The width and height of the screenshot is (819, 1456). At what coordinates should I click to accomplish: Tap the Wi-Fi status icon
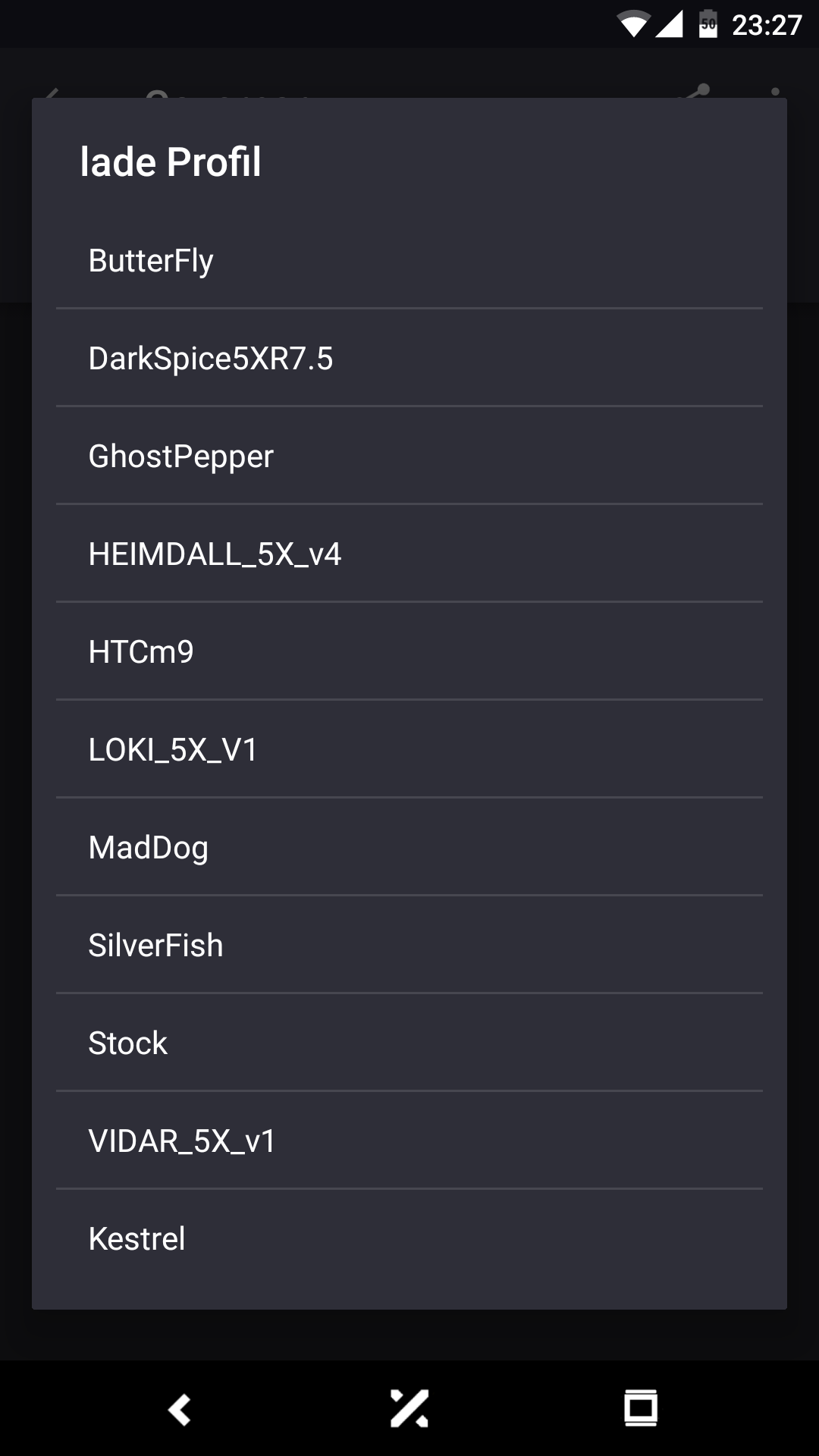(x=632, y=25)
